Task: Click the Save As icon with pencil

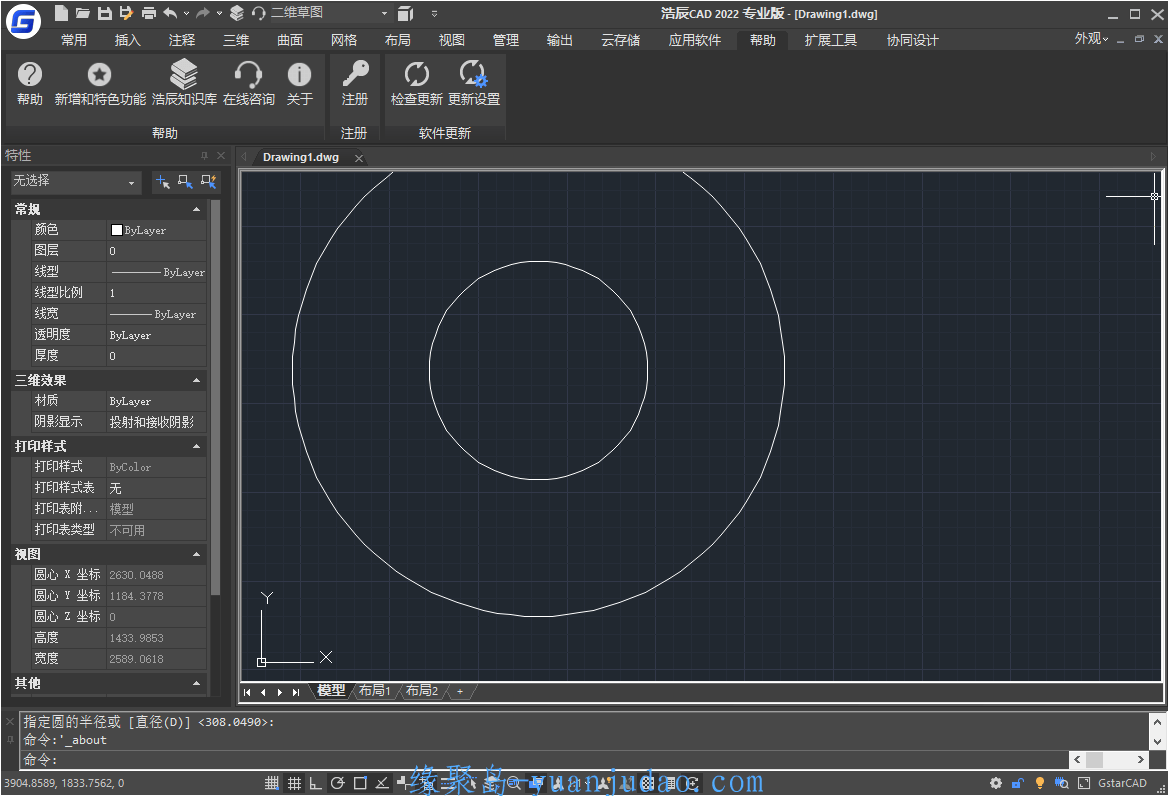Action: click(x=126, y=13)
